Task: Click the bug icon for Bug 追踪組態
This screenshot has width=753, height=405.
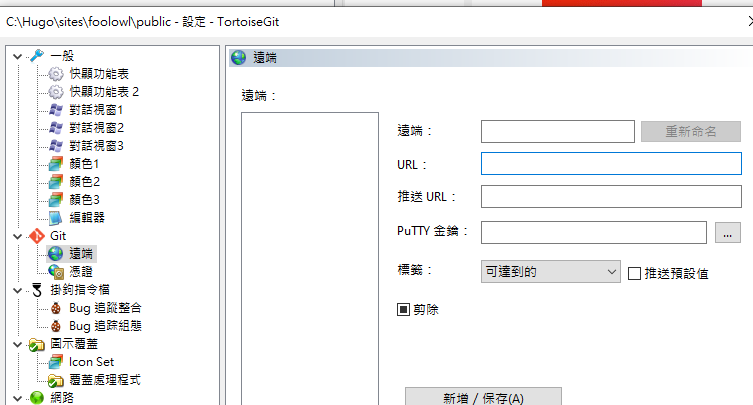Action: click(56, 326)
